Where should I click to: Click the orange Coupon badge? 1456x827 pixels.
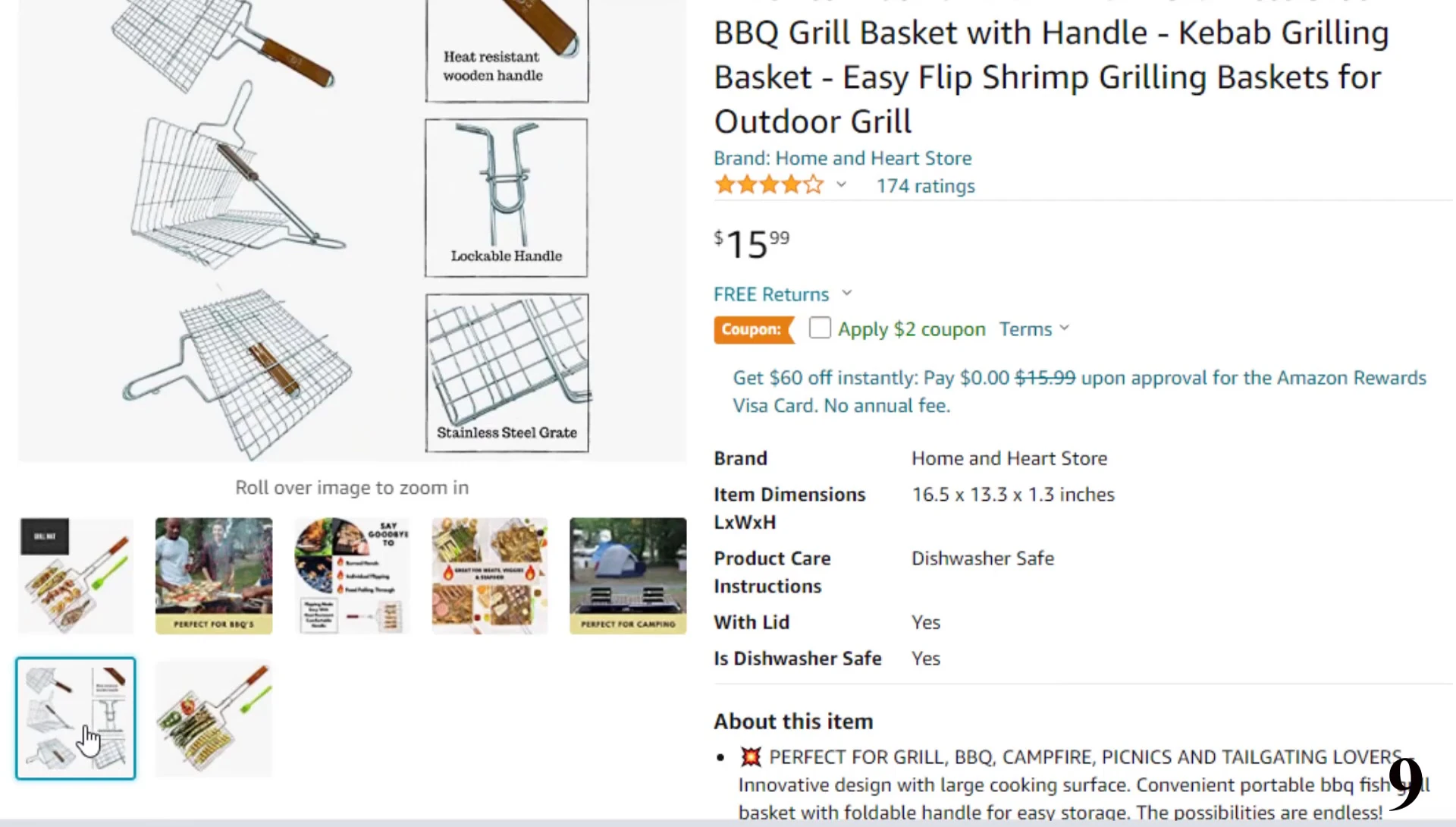pos(753,329)
